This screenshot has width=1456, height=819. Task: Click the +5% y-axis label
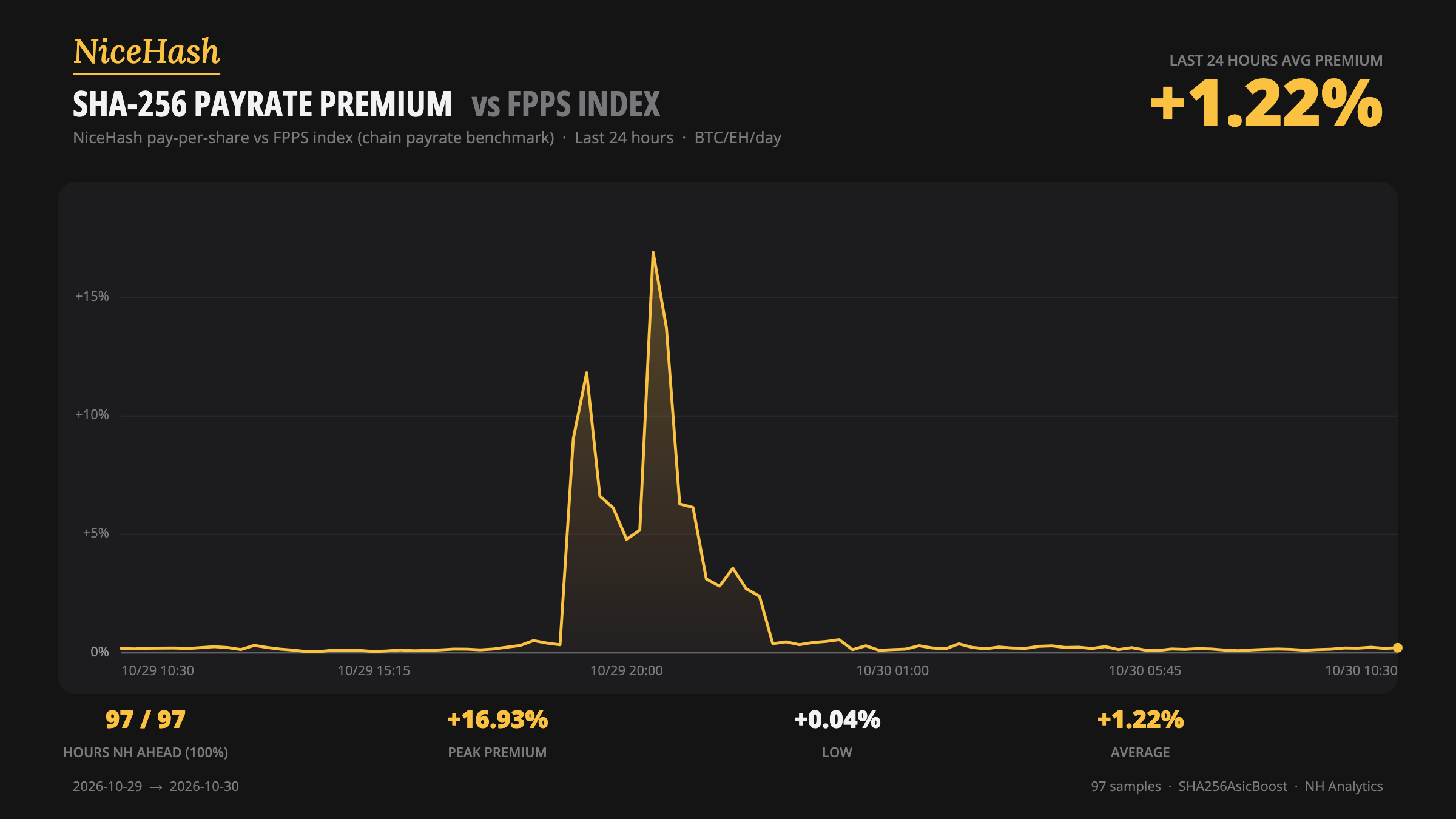(95, 533)
